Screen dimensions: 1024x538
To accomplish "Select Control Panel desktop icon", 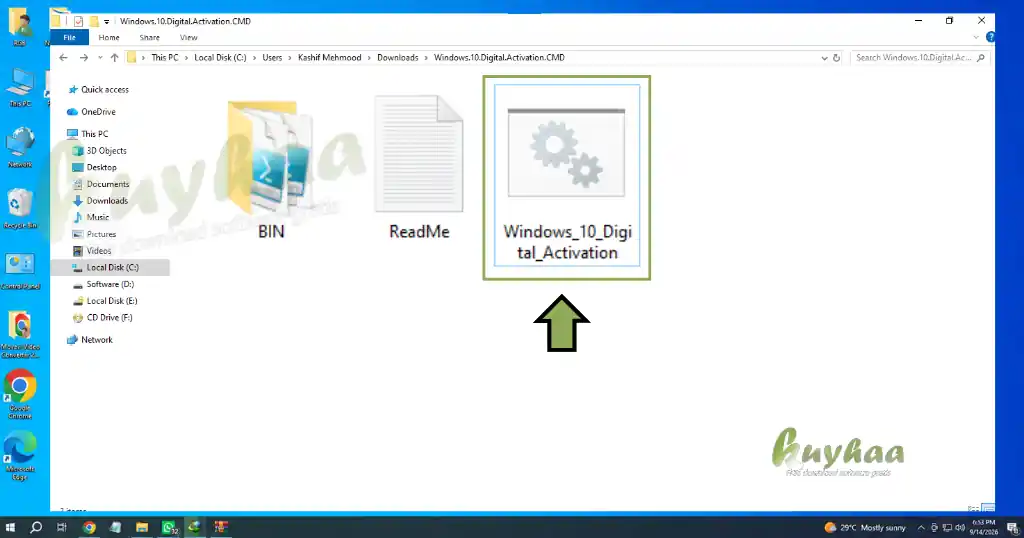I will (x=20, y=271).
